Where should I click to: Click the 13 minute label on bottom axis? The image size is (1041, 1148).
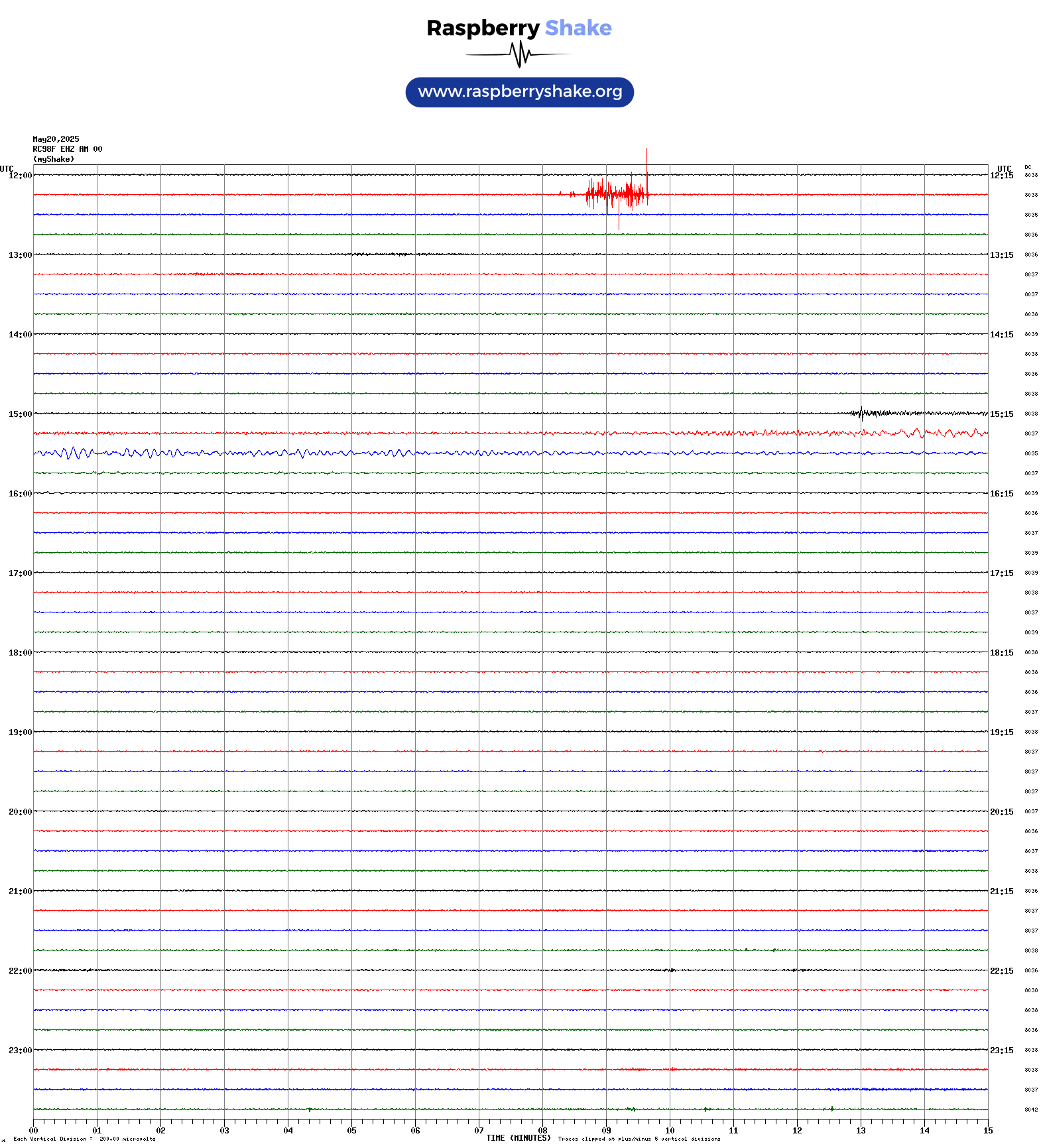(861, 1131)
